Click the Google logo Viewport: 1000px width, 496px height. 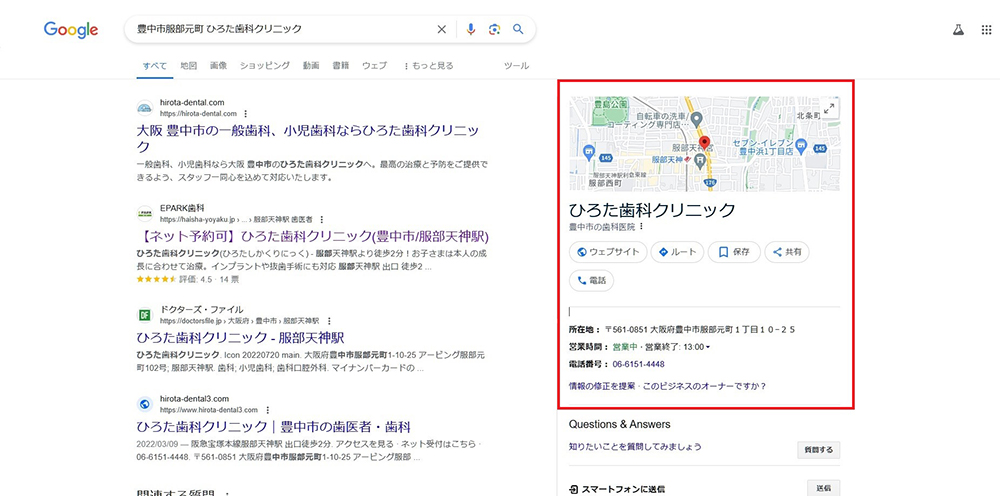point(70,30)
